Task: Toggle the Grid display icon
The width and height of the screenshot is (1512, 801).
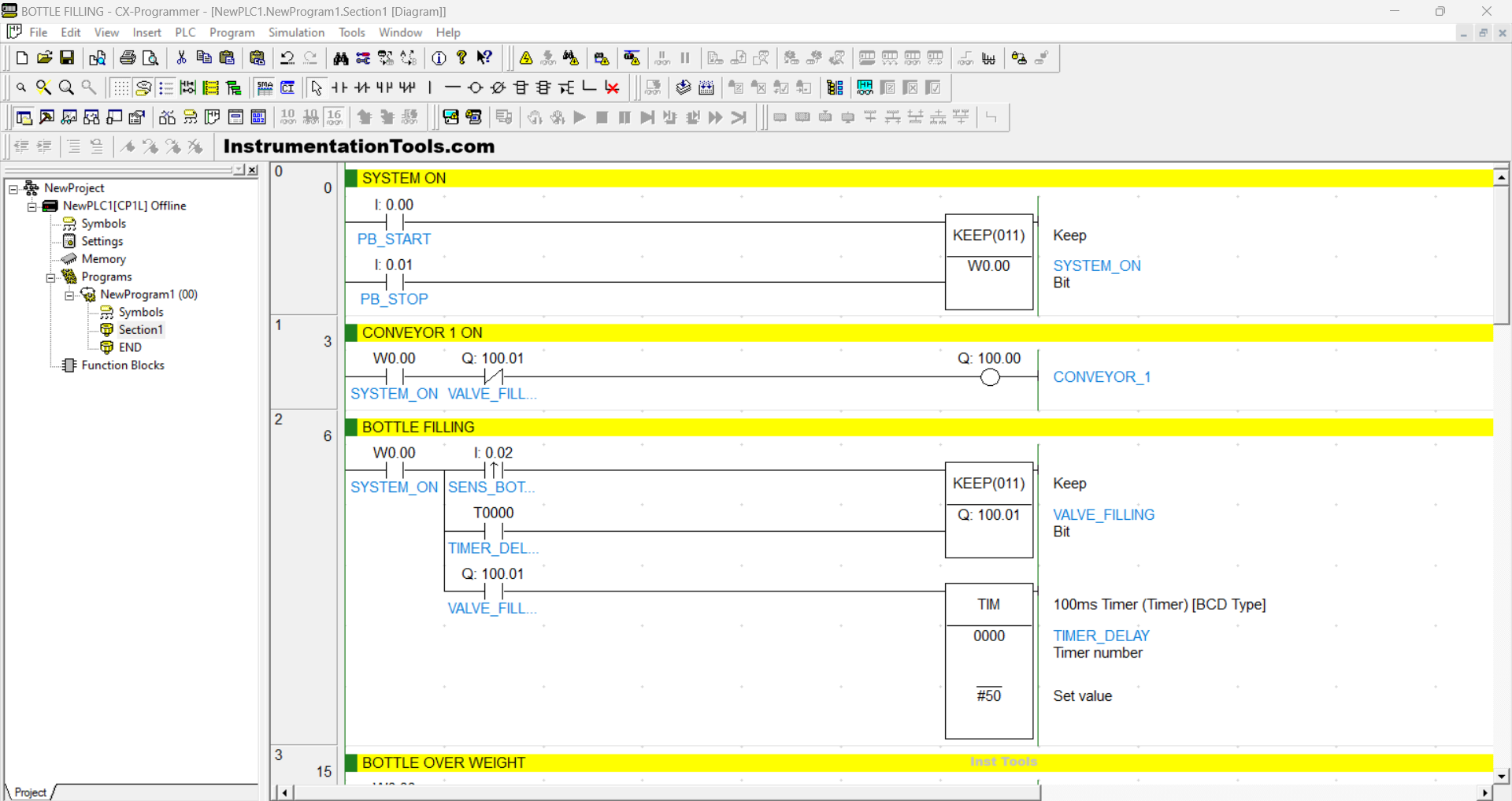Action: (120, 87)
